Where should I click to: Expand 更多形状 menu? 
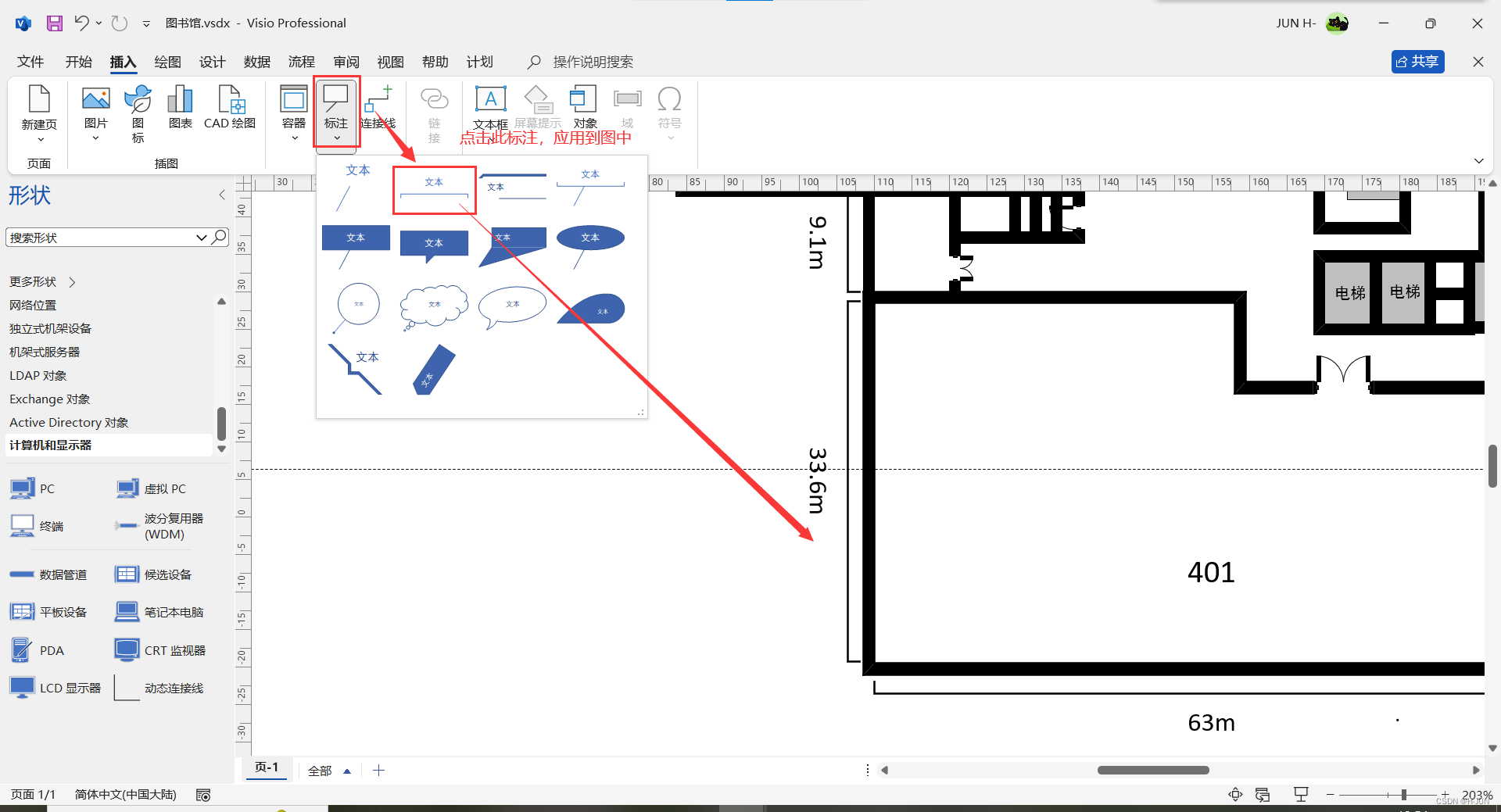tap(43, 281)
